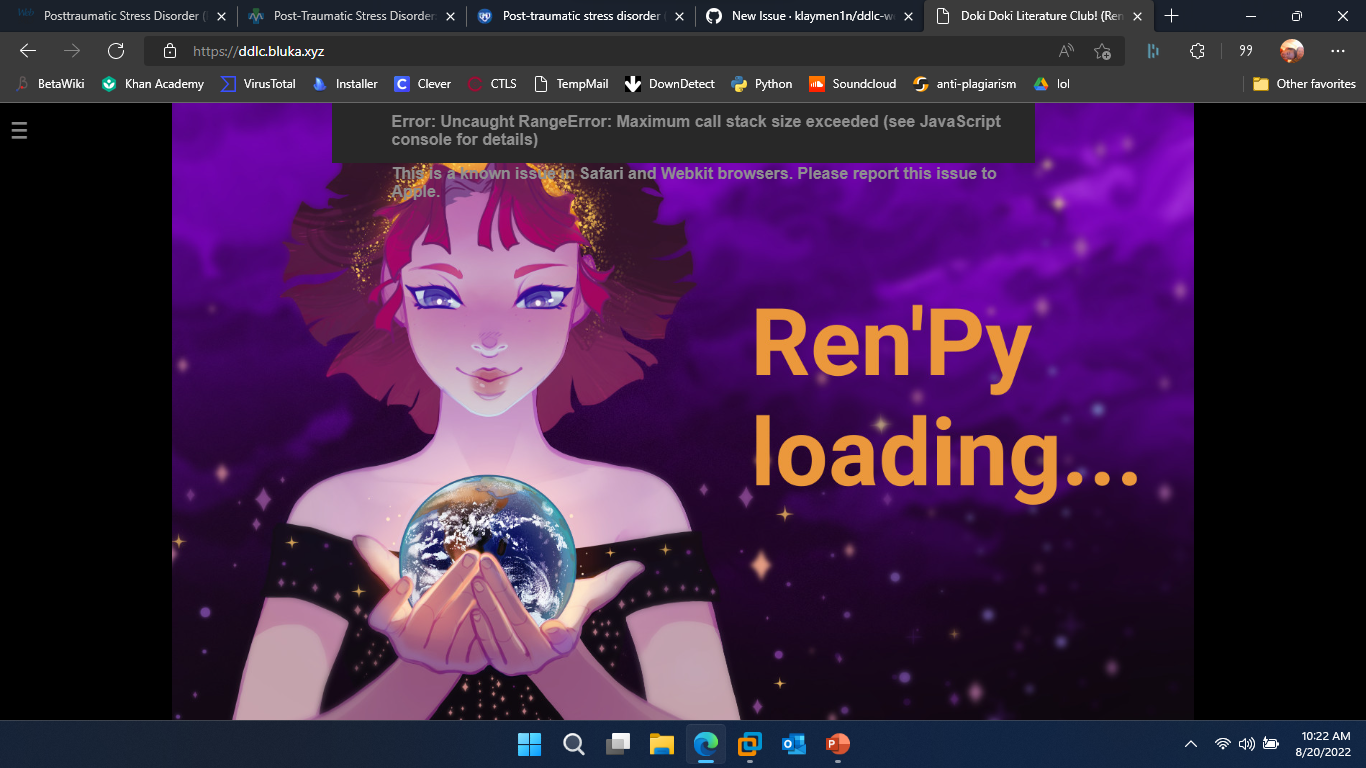This screenshot has width=1366, height=768.
Task: Open Outlook from the taskbar
Action: coord(793,744)
